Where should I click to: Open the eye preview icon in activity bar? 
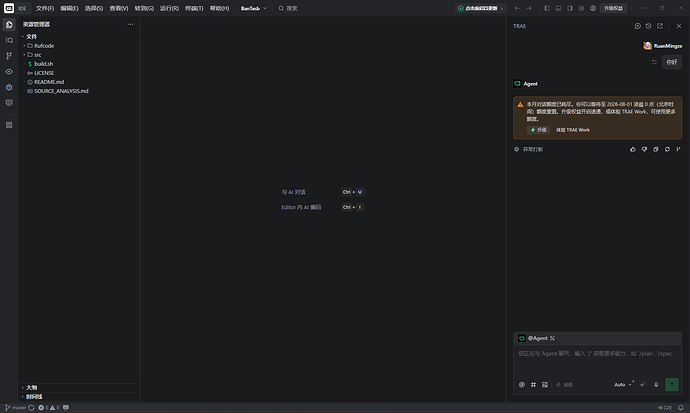(9, 71)
